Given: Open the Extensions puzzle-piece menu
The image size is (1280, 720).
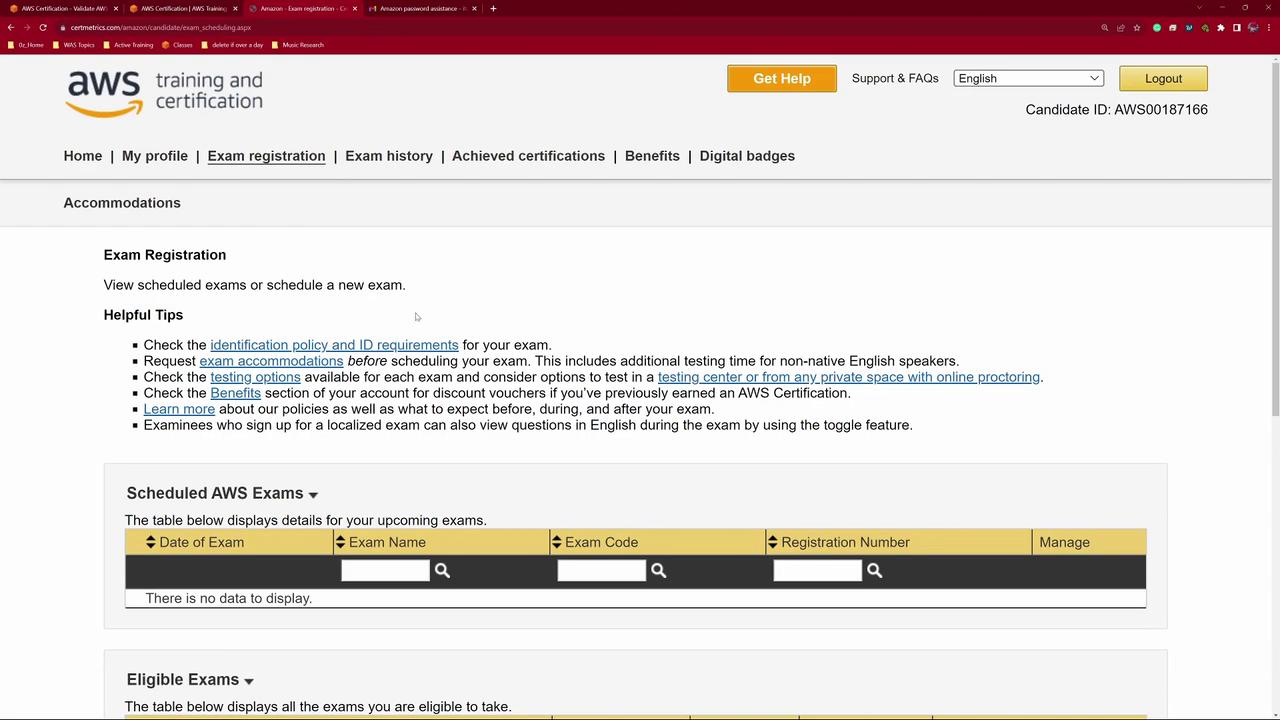Looking at the screenshot, I should pos(1221,28).
